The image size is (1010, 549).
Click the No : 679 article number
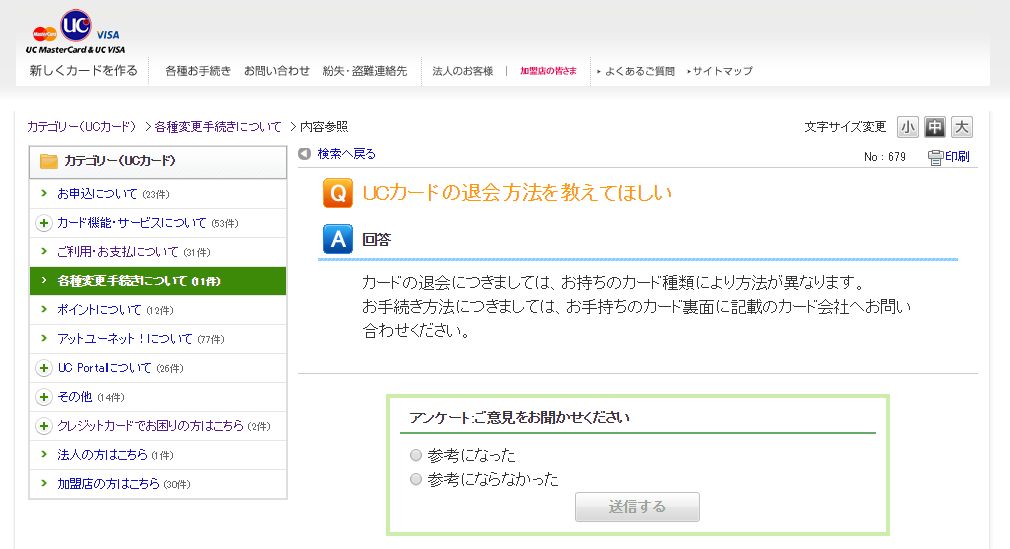click(884, 157)
